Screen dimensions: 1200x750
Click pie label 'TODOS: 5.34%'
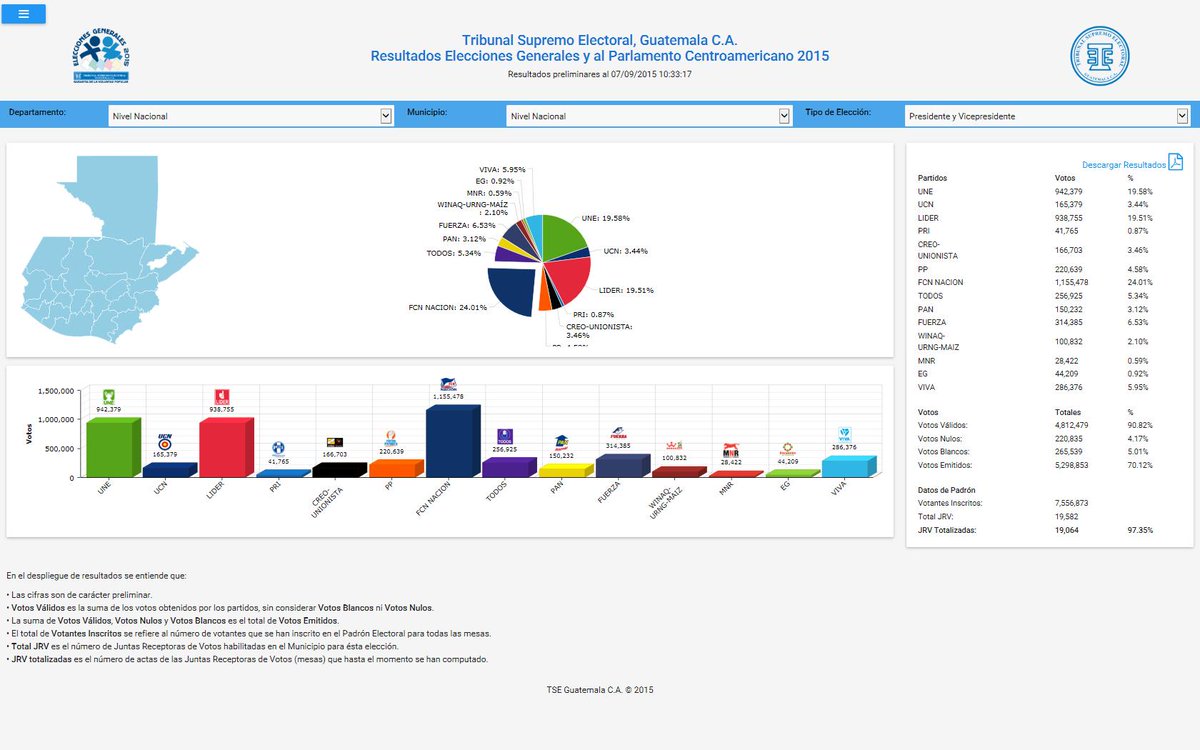coord(455,253)
